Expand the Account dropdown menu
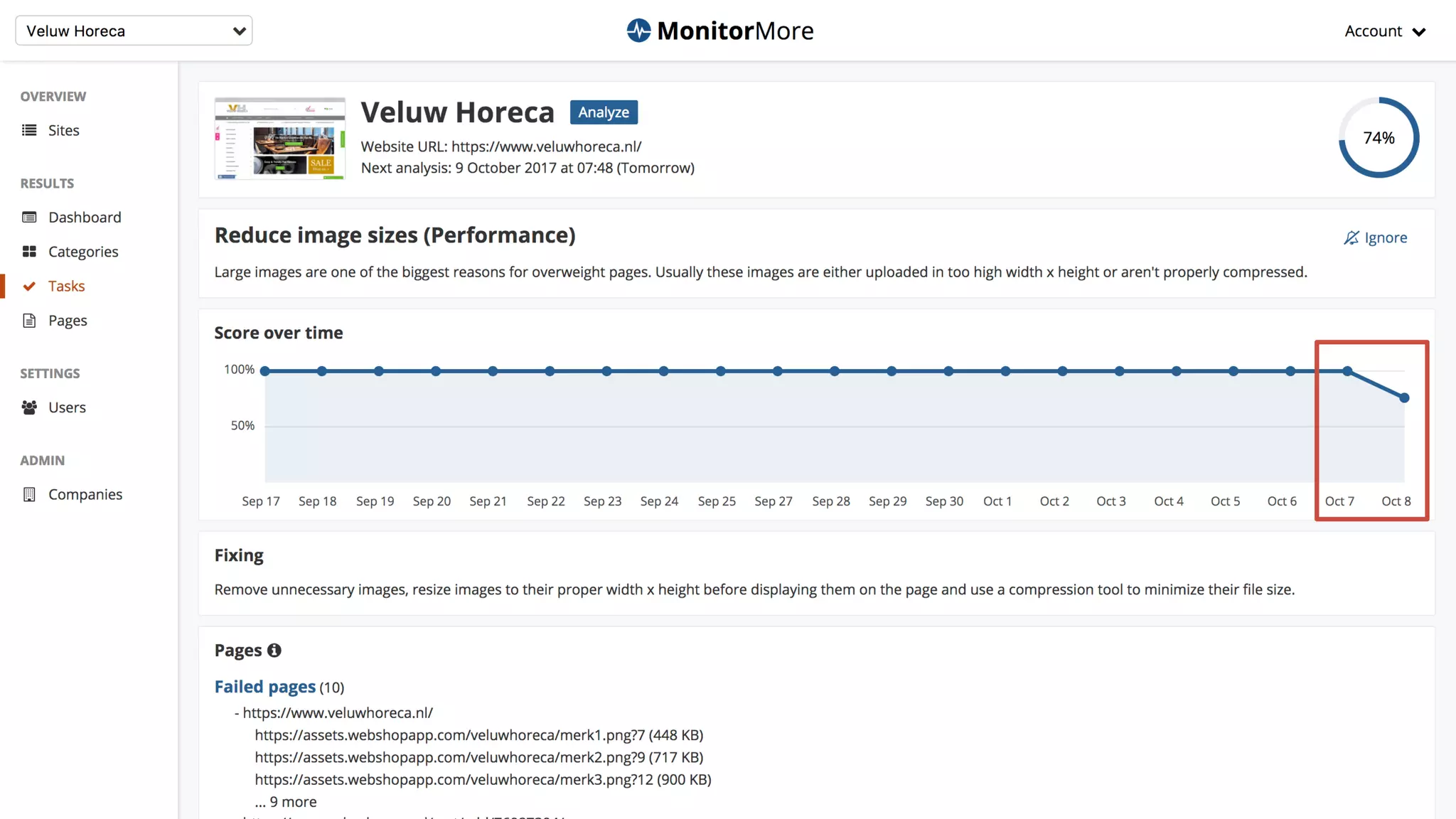1456x819 pixels. pyautogui.click(x=1384, y=31)
